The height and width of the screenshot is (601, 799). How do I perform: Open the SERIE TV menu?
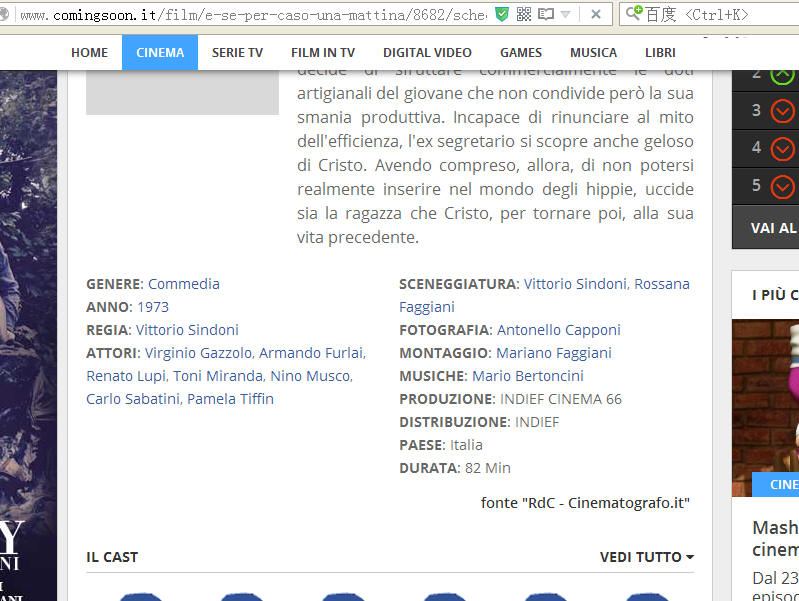click(237, 53)
